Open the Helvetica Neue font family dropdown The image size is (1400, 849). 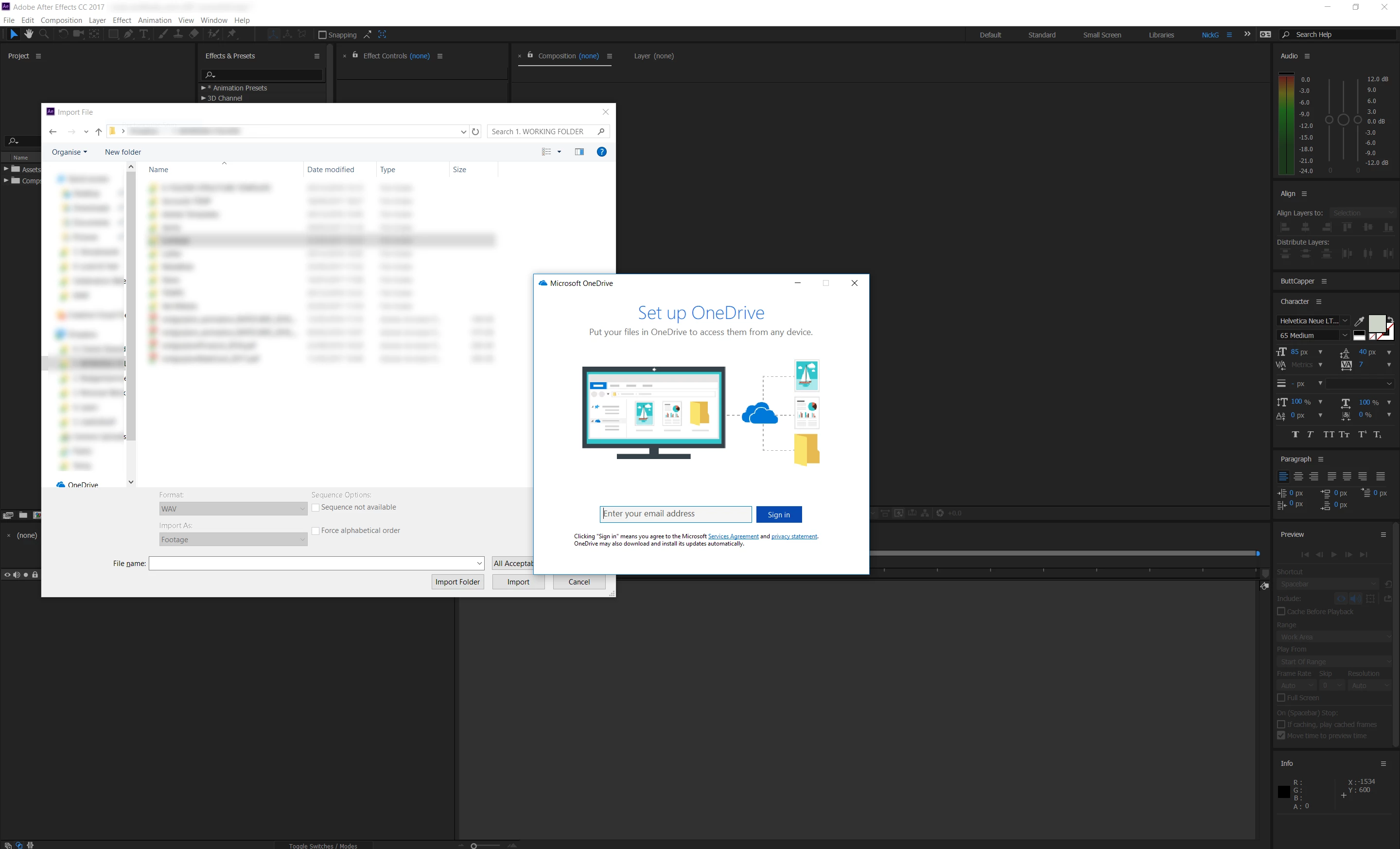click(1345, 320)
